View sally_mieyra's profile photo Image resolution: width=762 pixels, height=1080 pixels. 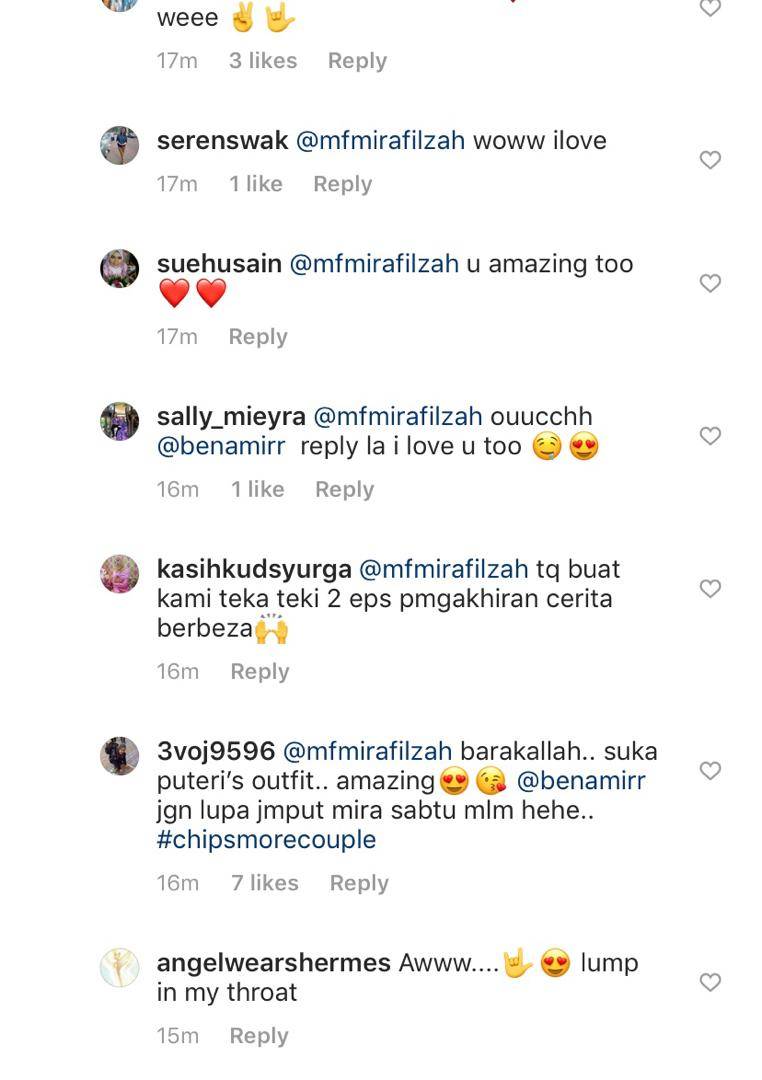(x=120, y=422)
